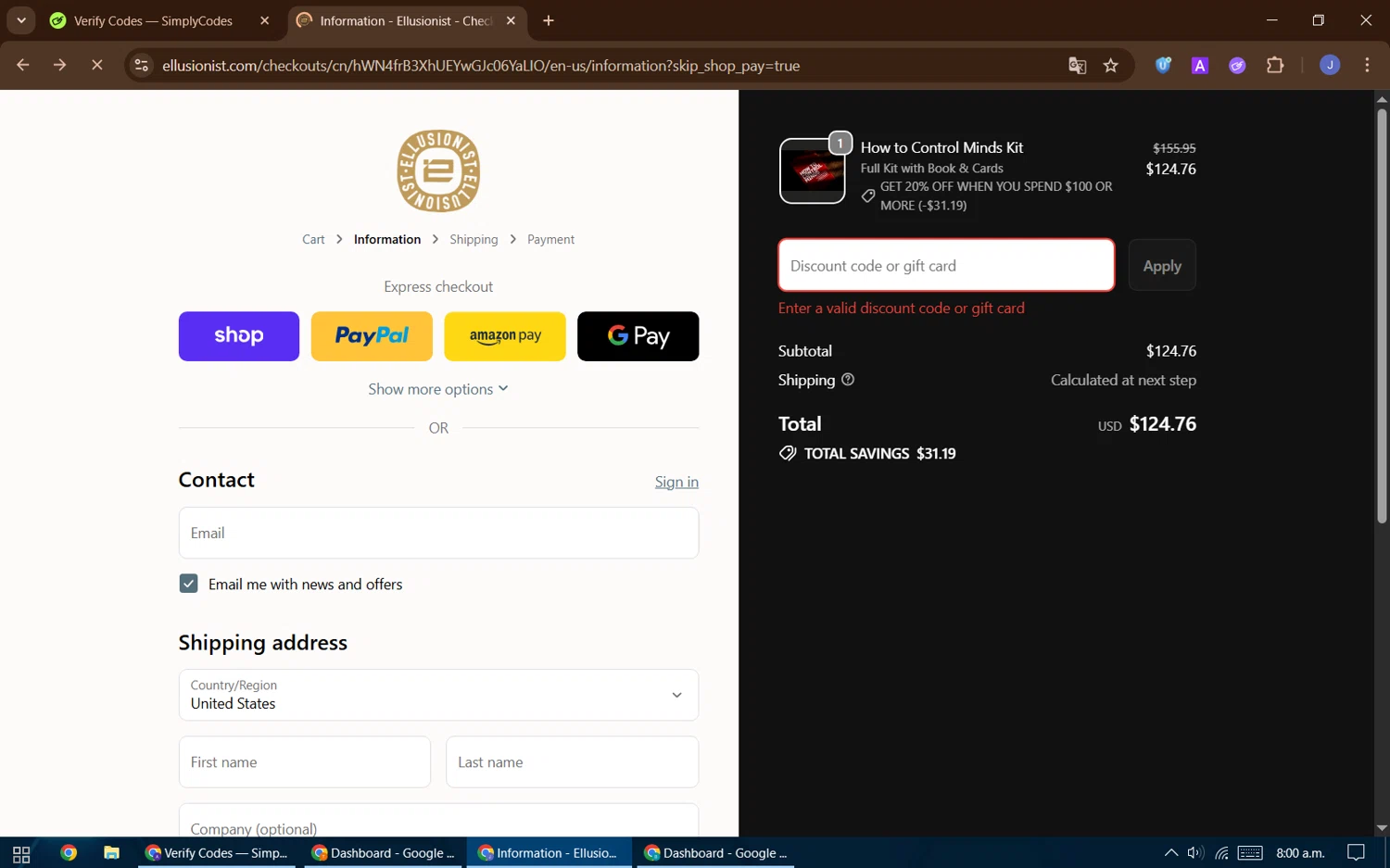Screen dimensions: 1390x868
Task: Click the Ellusionist logo
Action: pos(438,170)
